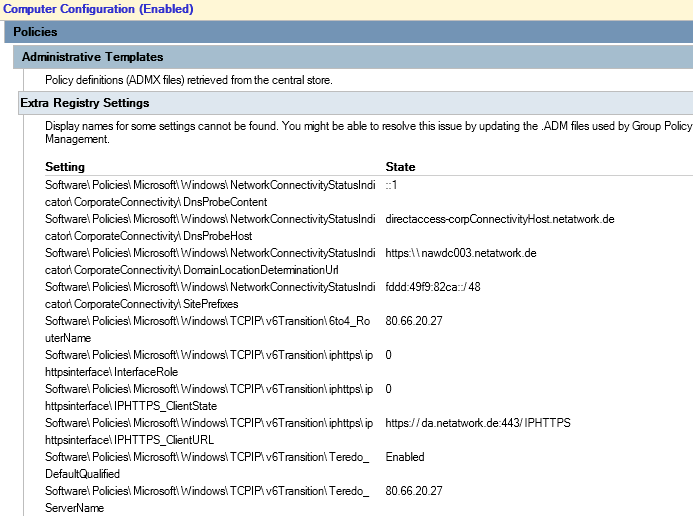Select the https:\\nawdc003.netatwork.de value
Viewport: 693px width, 516px height.
(x=461, y=253)
